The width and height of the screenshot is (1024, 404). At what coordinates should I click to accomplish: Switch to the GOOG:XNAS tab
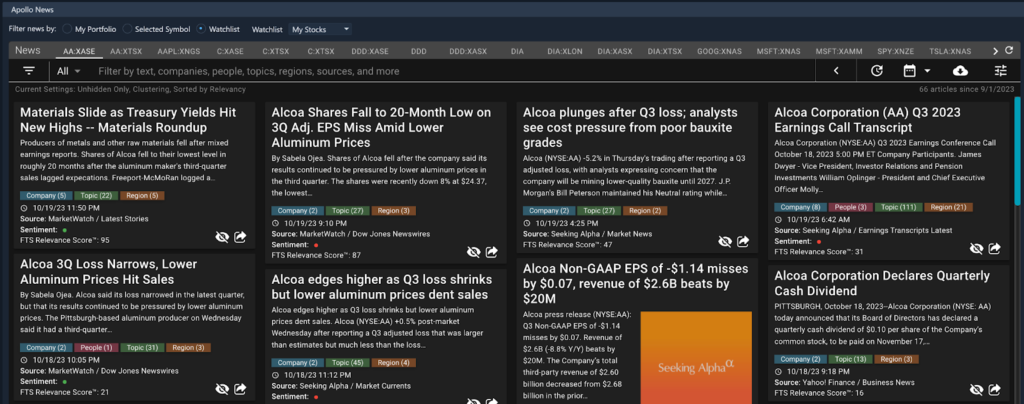point(717,51)
